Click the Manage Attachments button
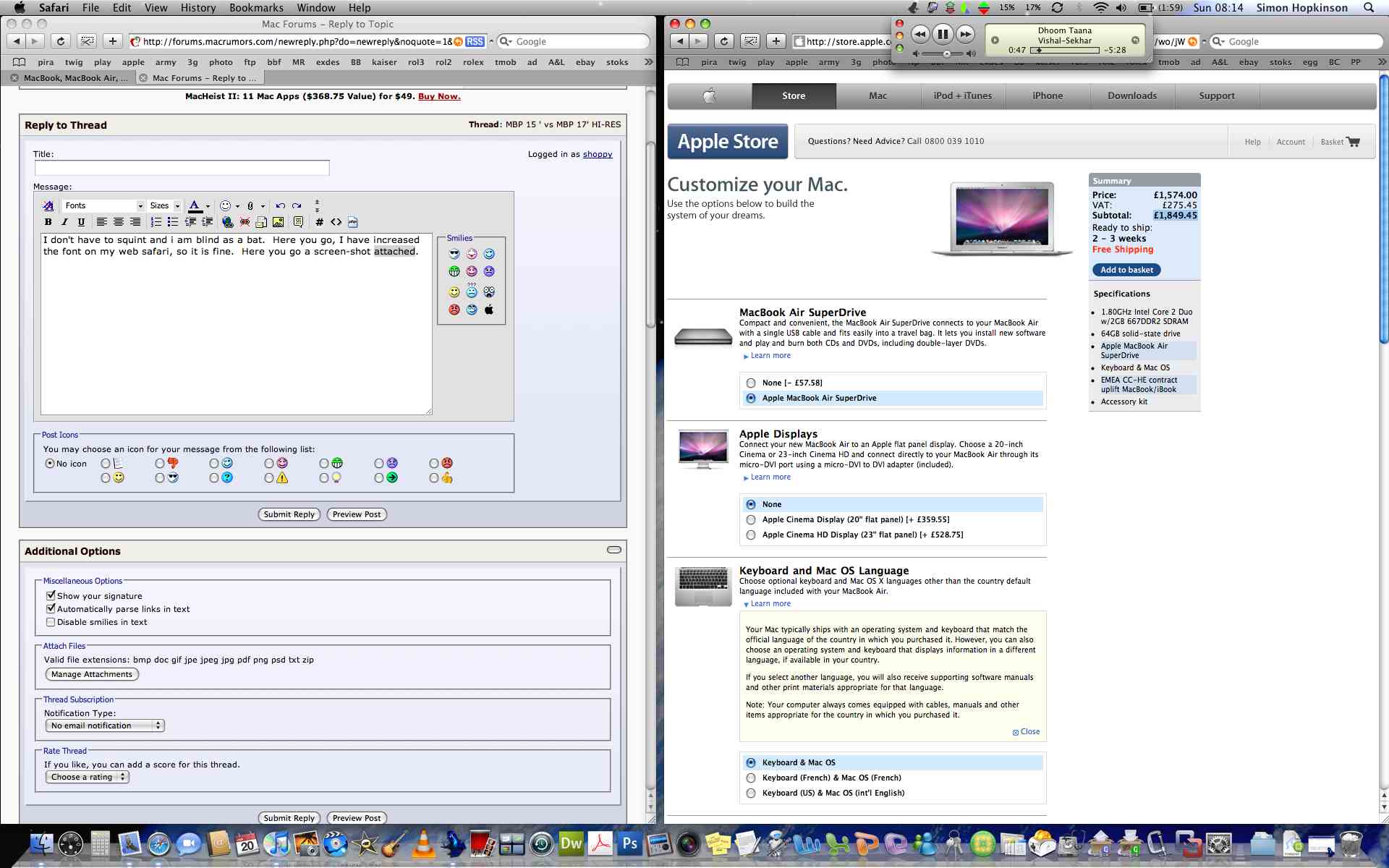Viewport: 1389px width, 868px height. click(92, 674)
